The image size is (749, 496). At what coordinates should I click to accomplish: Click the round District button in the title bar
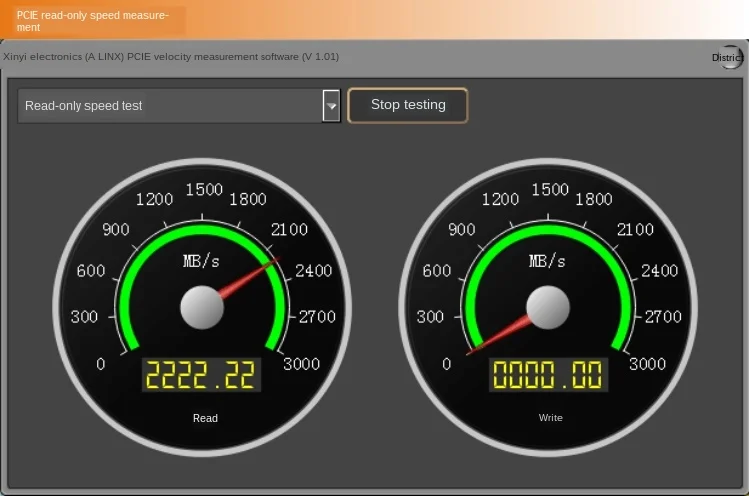pyautogui.click(x=729, y=57)
